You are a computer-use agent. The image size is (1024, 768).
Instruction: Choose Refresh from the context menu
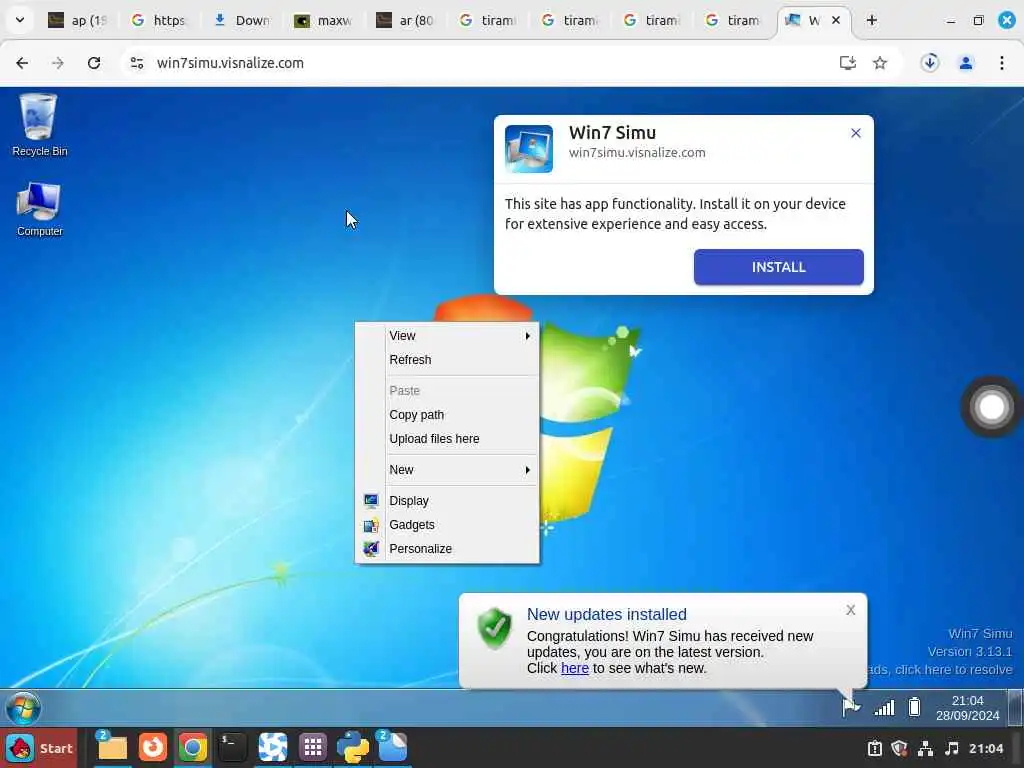pyautogui.click(x=447, y=360)
